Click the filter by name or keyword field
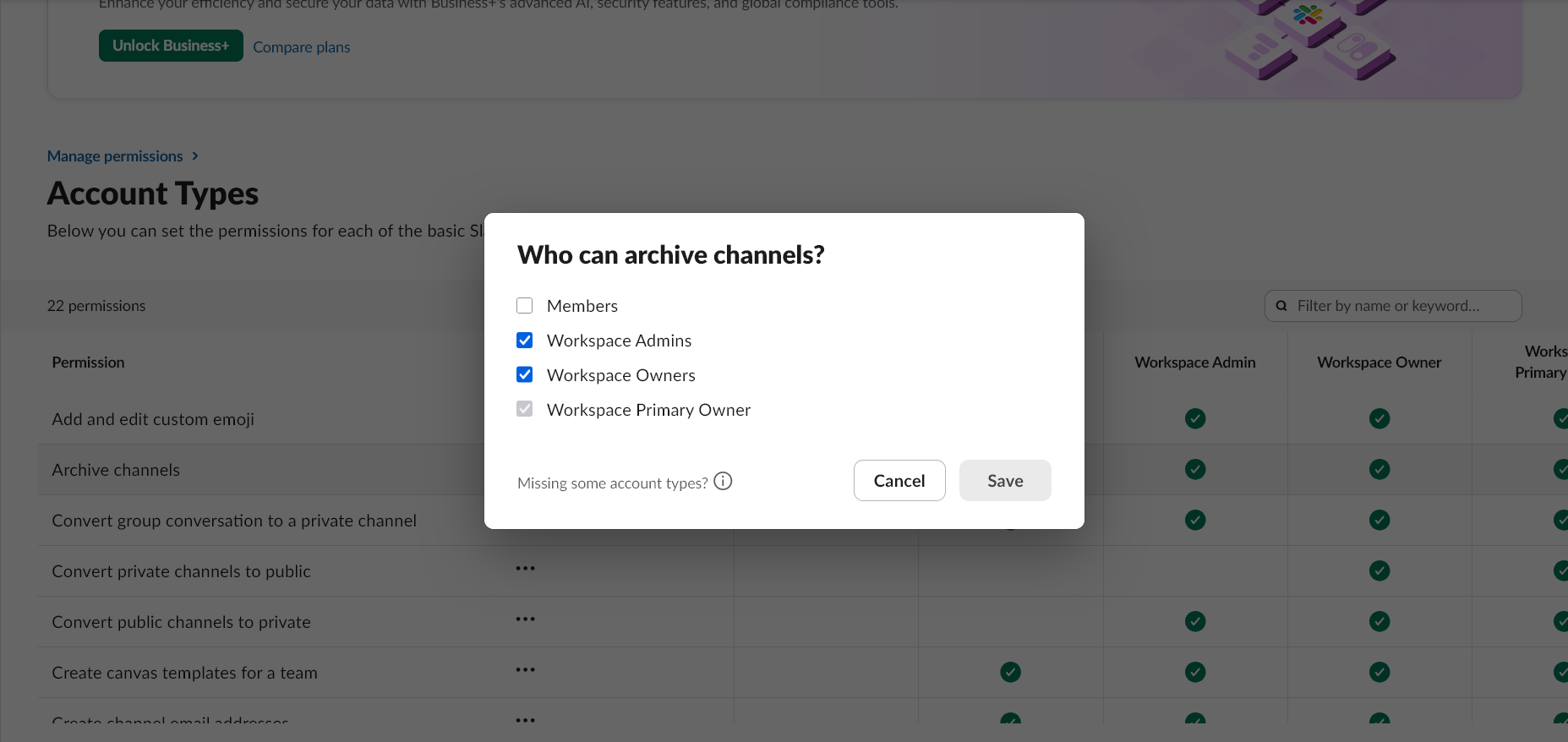This screenshot has height=742, width=1568. pyautogui.click(x=1403, y=306)
